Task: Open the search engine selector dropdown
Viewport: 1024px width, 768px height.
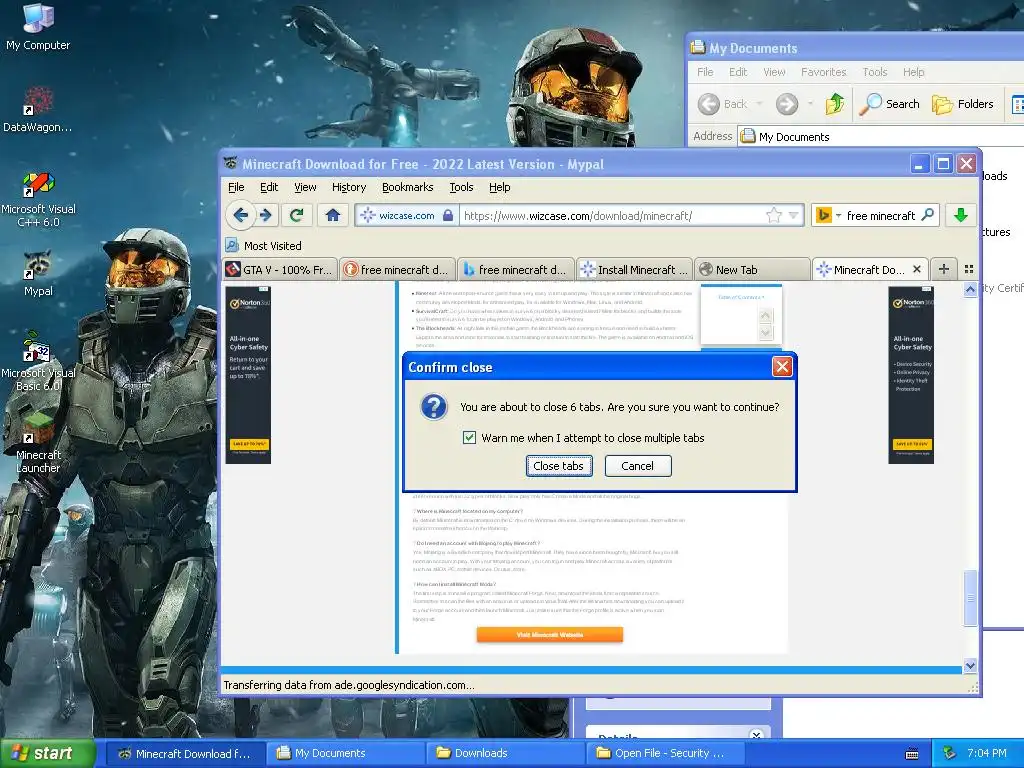Action: point(839,216)
